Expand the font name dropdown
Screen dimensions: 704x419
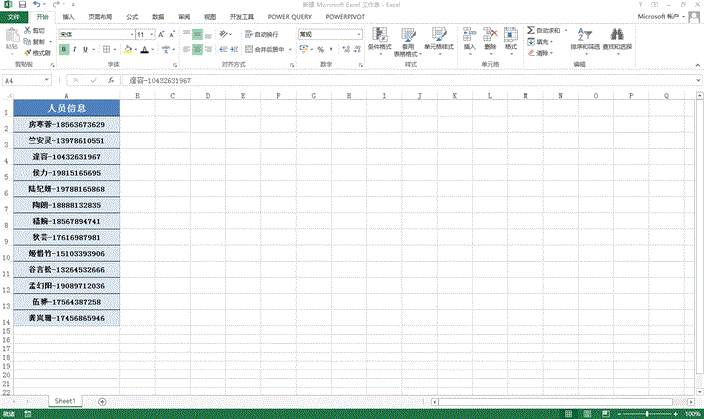pyautogui.click(x=130, y=34)
